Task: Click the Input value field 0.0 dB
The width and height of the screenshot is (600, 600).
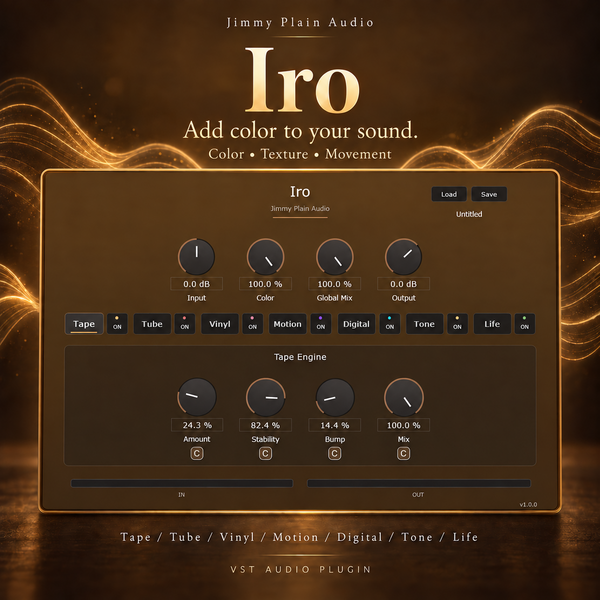Action: pos(197,284)
